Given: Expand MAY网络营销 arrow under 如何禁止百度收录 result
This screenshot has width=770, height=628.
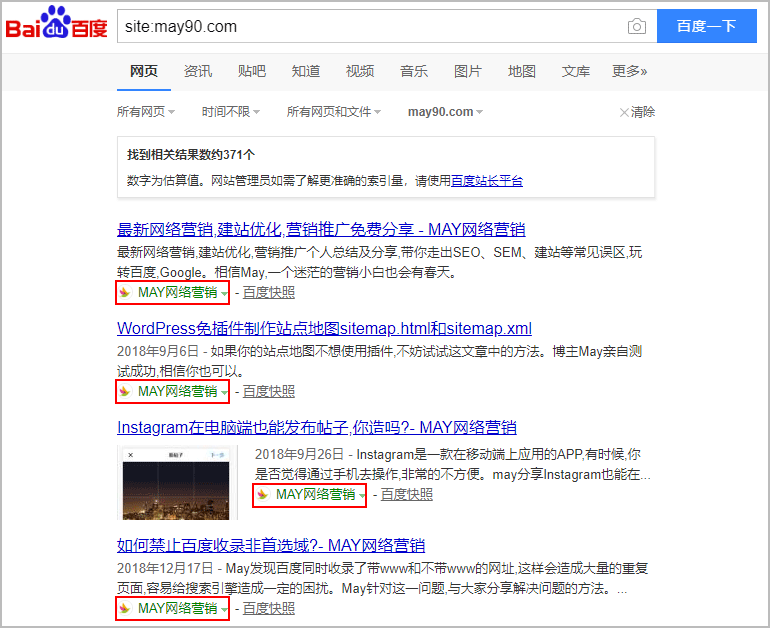Looking at the screenshot, I should click(224, 609).
